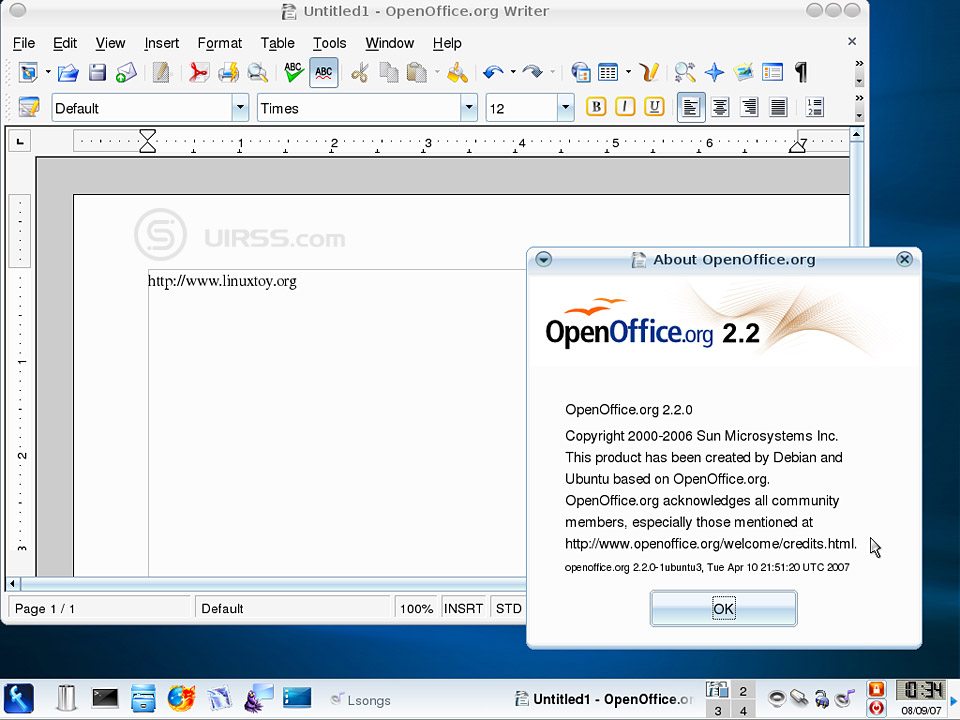This screenshot has height=720, width=960.
Task: Open the Find & Replace tool
Action: (x=685, y=72)
